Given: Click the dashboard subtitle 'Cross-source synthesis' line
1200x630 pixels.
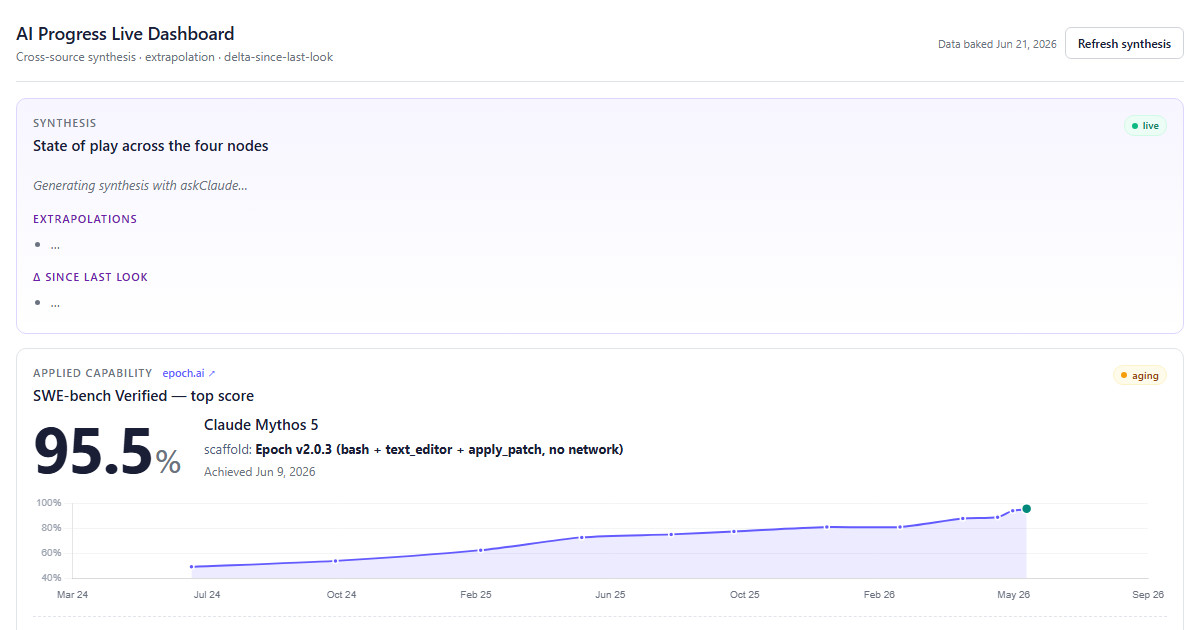Looking at the screenshot, I should (175, 57).
